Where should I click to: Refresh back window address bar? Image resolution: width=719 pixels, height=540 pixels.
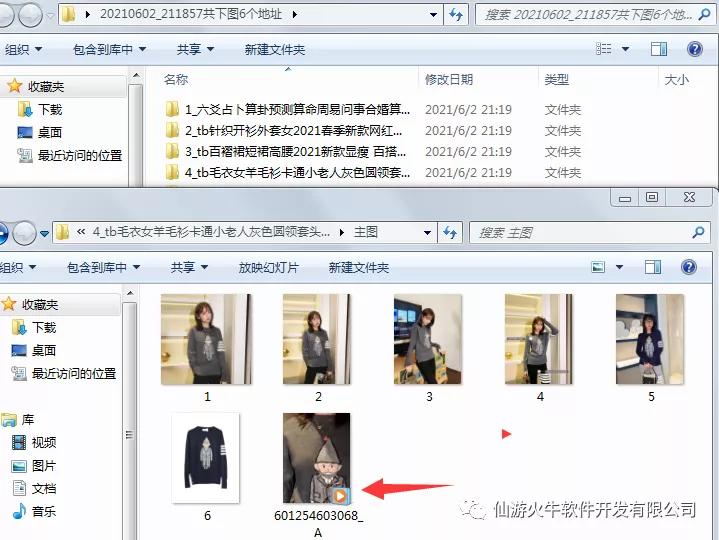click(x=456, y=15)
